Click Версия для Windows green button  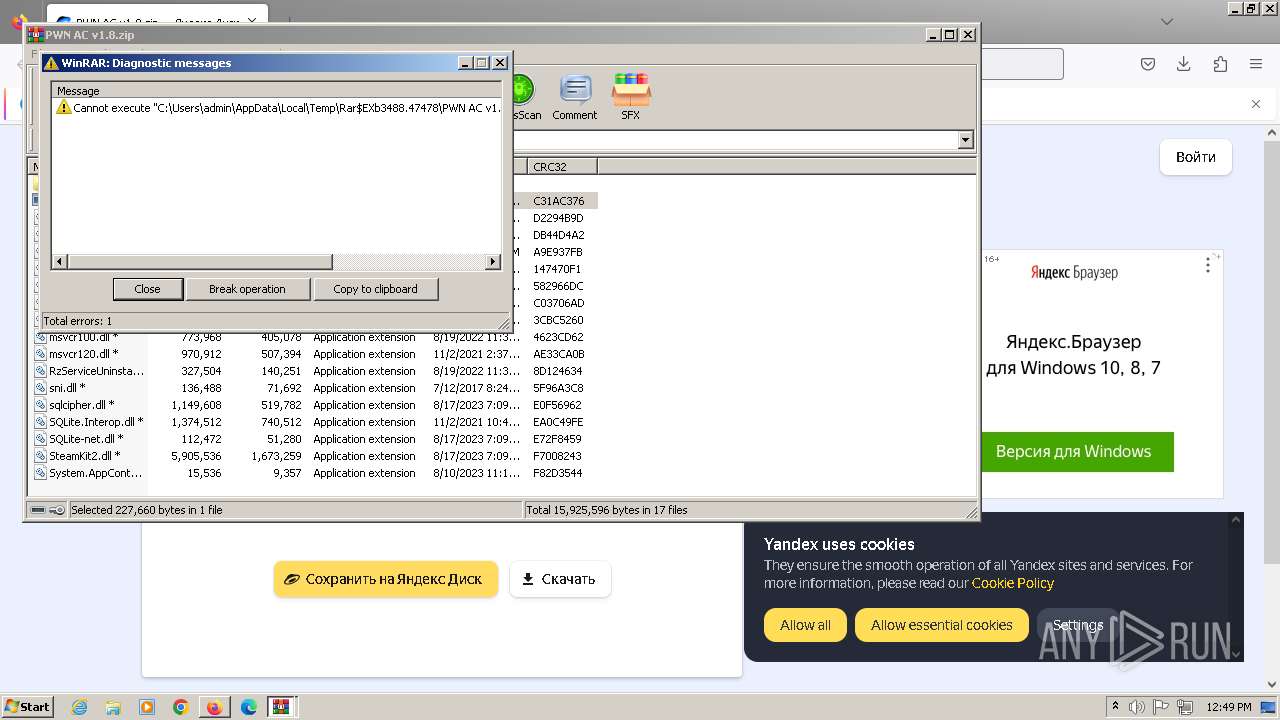[x=1073, y=451]
